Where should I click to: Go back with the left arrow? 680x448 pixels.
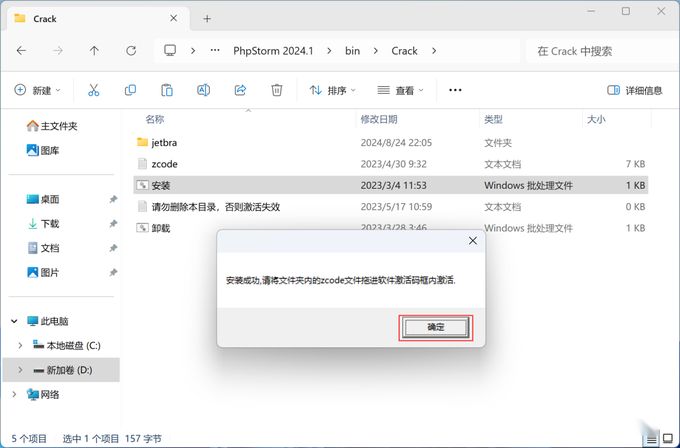click(21, 51)
